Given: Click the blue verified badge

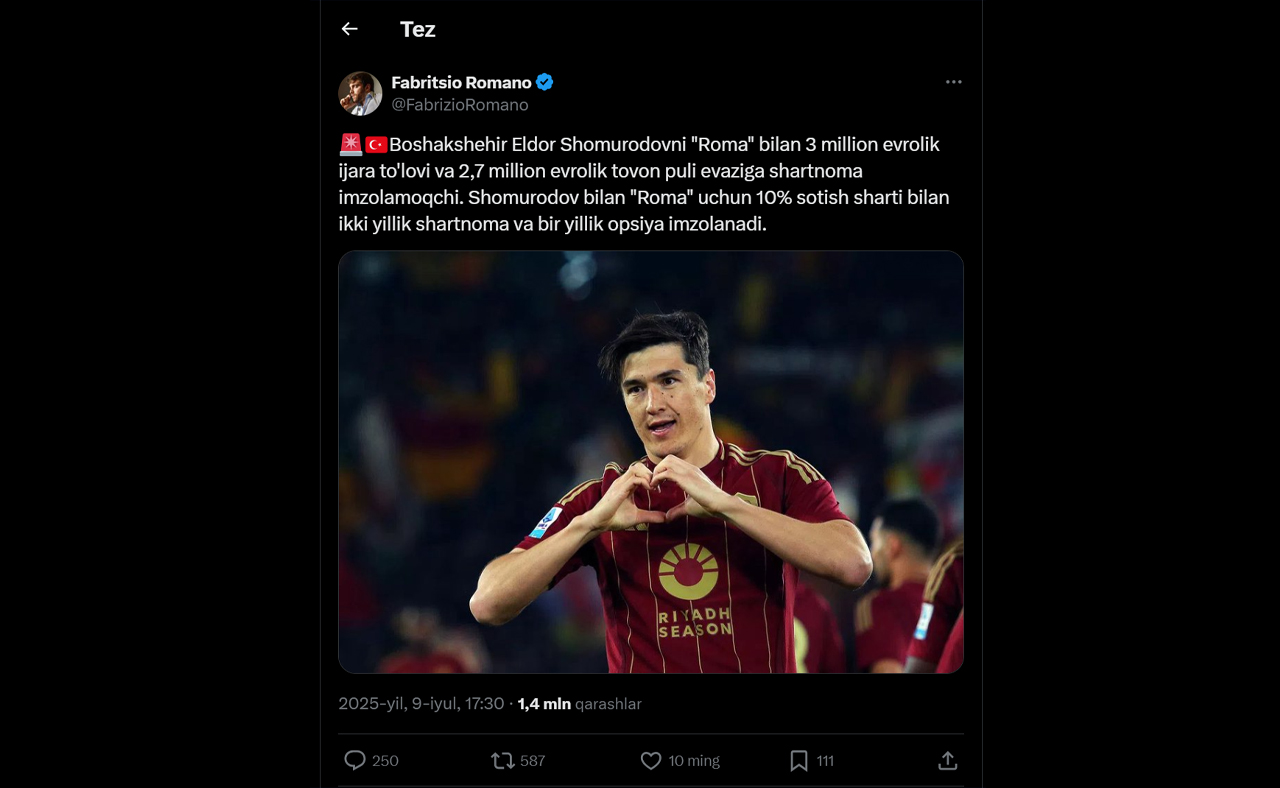Looking at the screenshot, I should pos(545,82).
